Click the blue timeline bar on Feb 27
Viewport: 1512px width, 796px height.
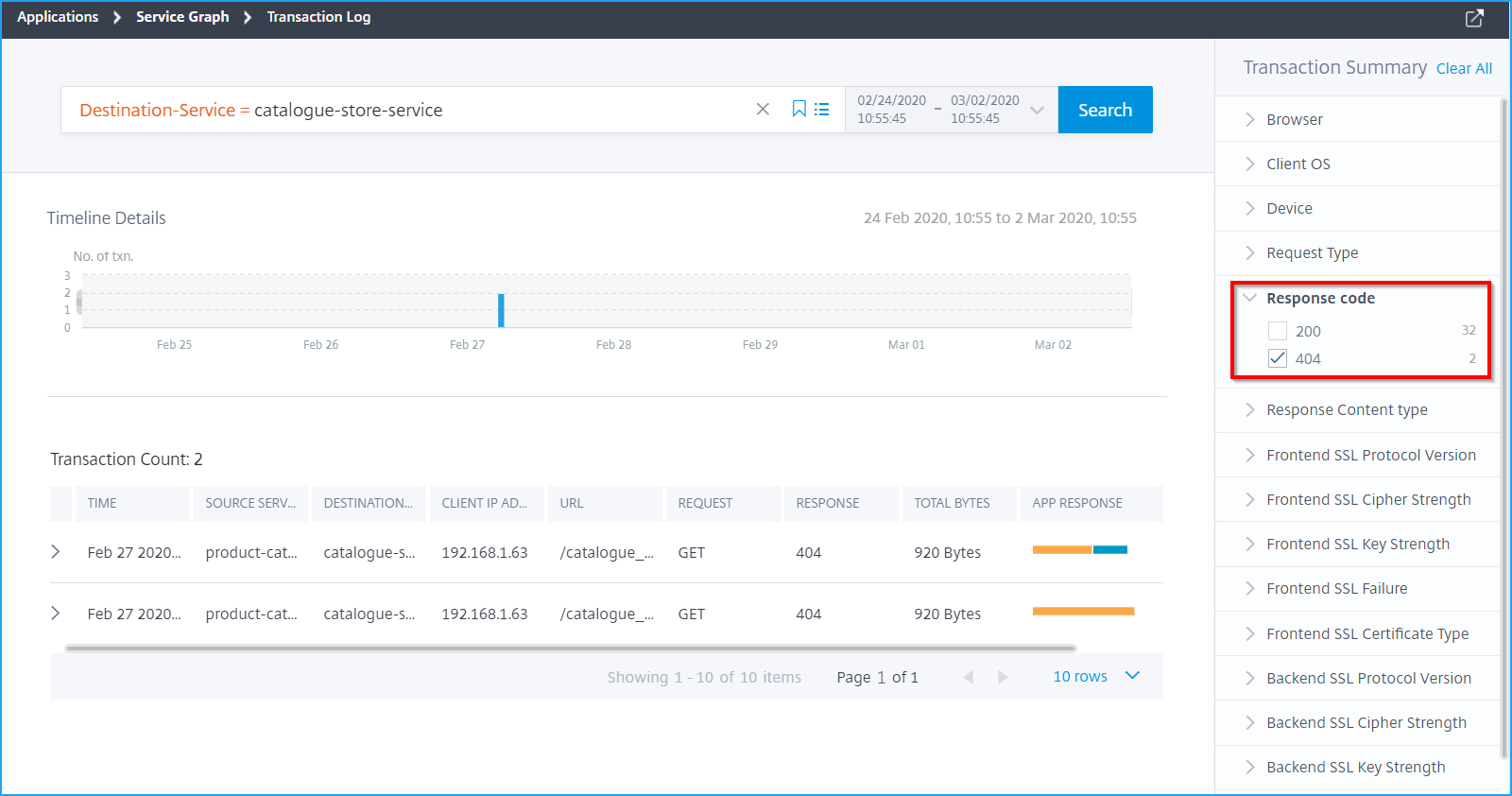[x=501, y=310]
